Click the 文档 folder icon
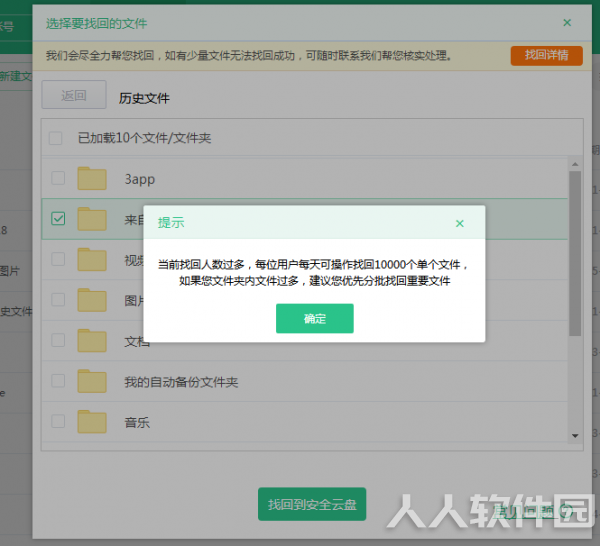Viewport: 600px width, 546px height. tap(92, 341)
